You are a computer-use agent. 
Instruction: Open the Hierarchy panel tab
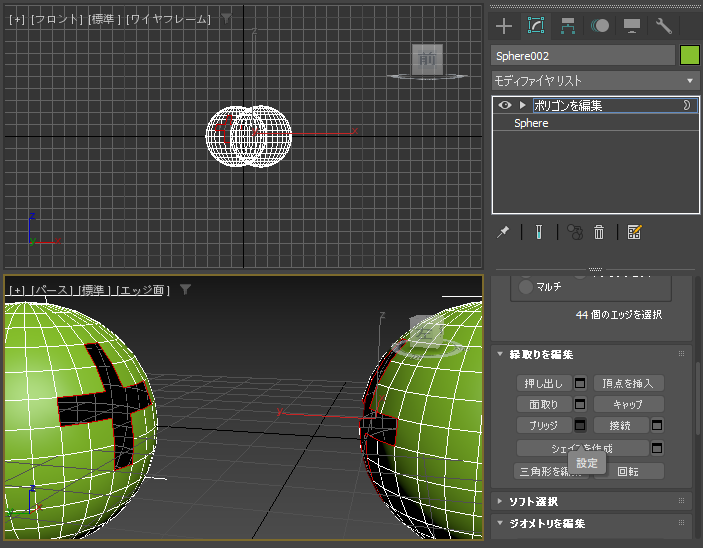568,26
